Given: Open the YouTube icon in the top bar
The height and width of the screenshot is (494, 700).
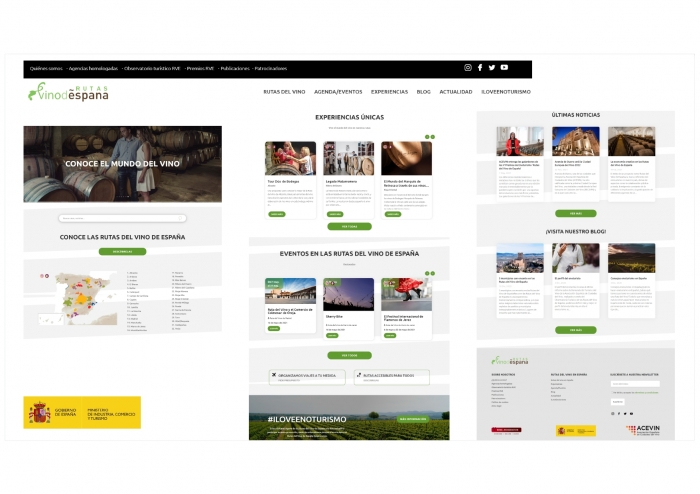Looking at the screenshot, I should (x=504, y=68).
